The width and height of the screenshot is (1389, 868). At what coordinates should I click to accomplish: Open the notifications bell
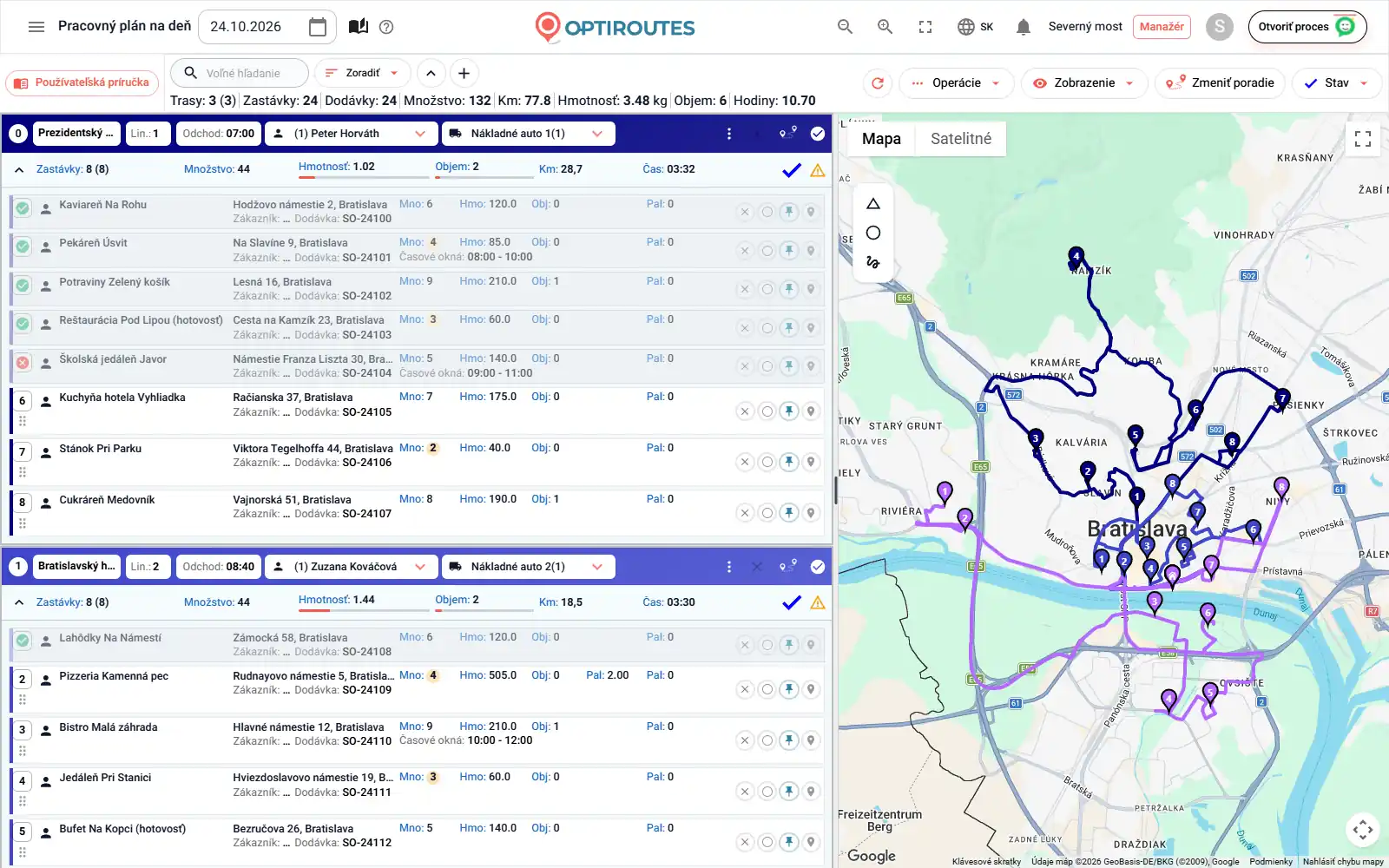pyautogui.click(x=1024, y=27)
